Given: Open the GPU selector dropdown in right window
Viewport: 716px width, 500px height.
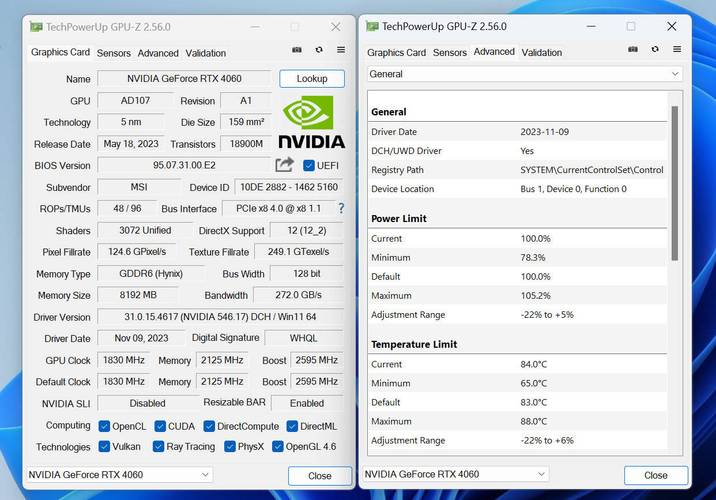Looking at the screenshot, I should tap(455, 474).
